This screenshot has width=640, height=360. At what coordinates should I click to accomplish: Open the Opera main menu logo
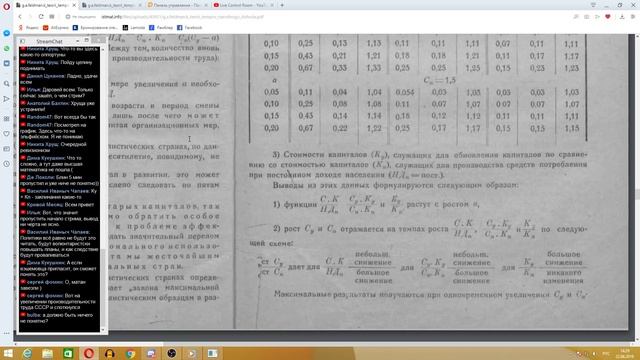[6, 6]
